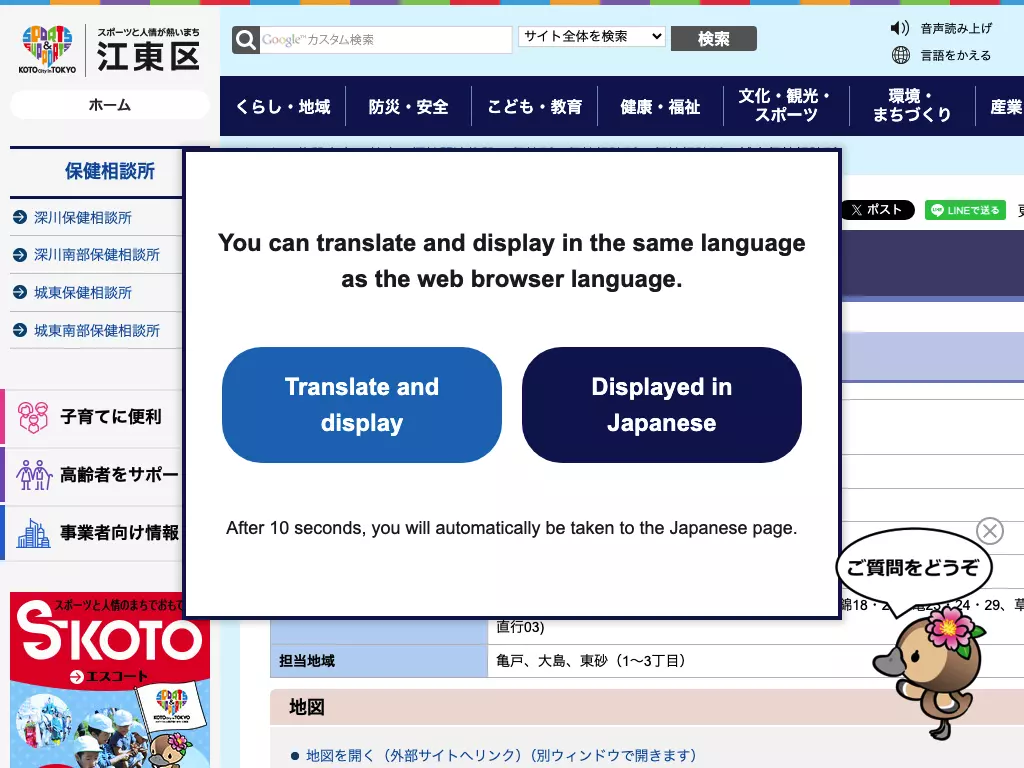Click the Google custom search input field
1024x768 pixels.
(386, 40)
